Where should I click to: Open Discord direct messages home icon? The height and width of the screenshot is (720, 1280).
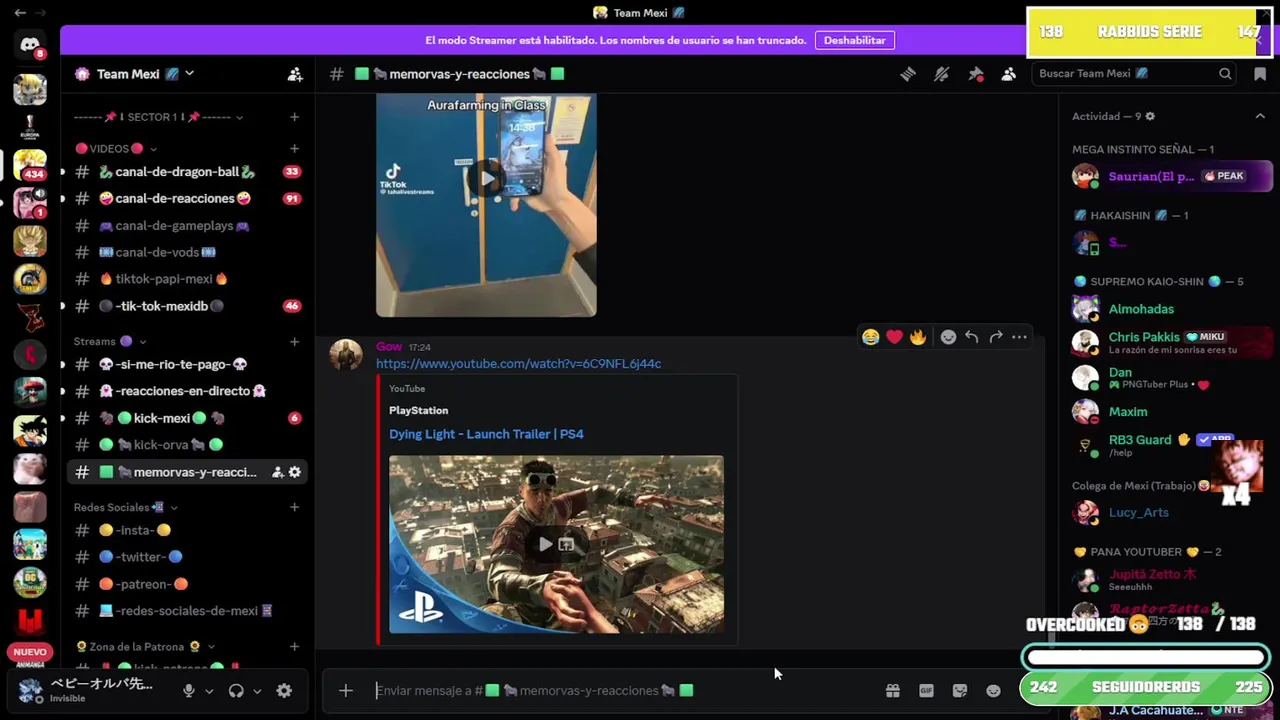(x=30, y=45)
